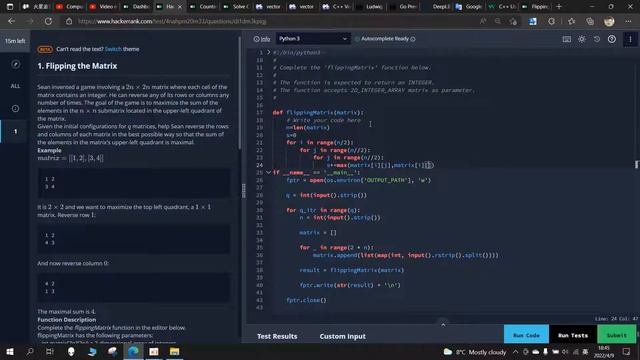Click the add to favorites star-plus icon

click(513, 21)
